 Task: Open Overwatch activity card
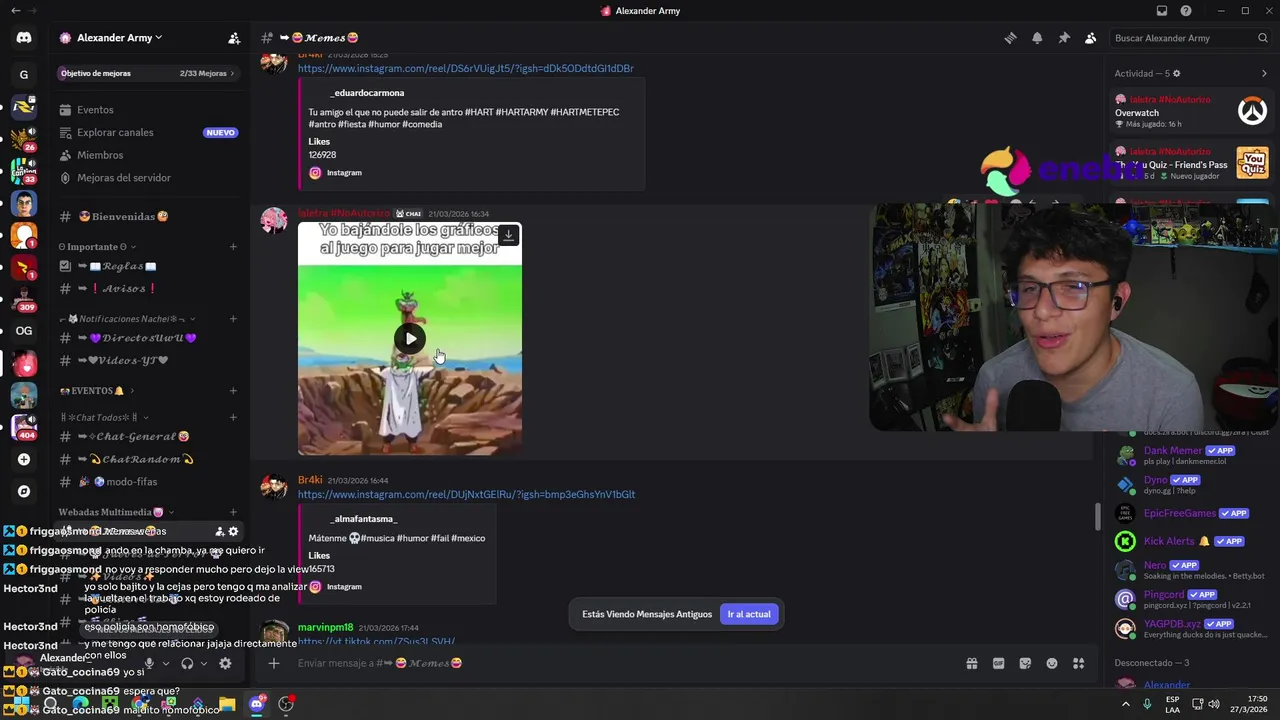(1191, 111)
